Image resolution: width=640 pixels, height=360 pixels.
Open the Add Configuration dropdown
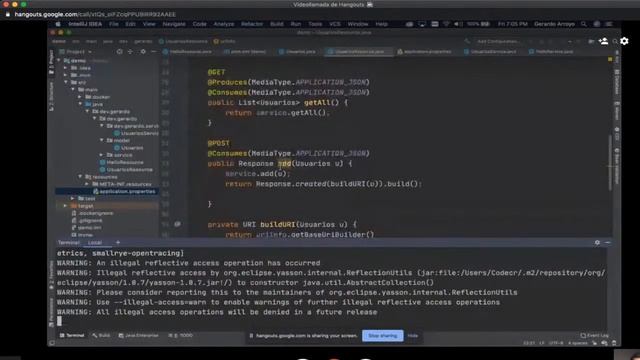(x=499, y=41)
